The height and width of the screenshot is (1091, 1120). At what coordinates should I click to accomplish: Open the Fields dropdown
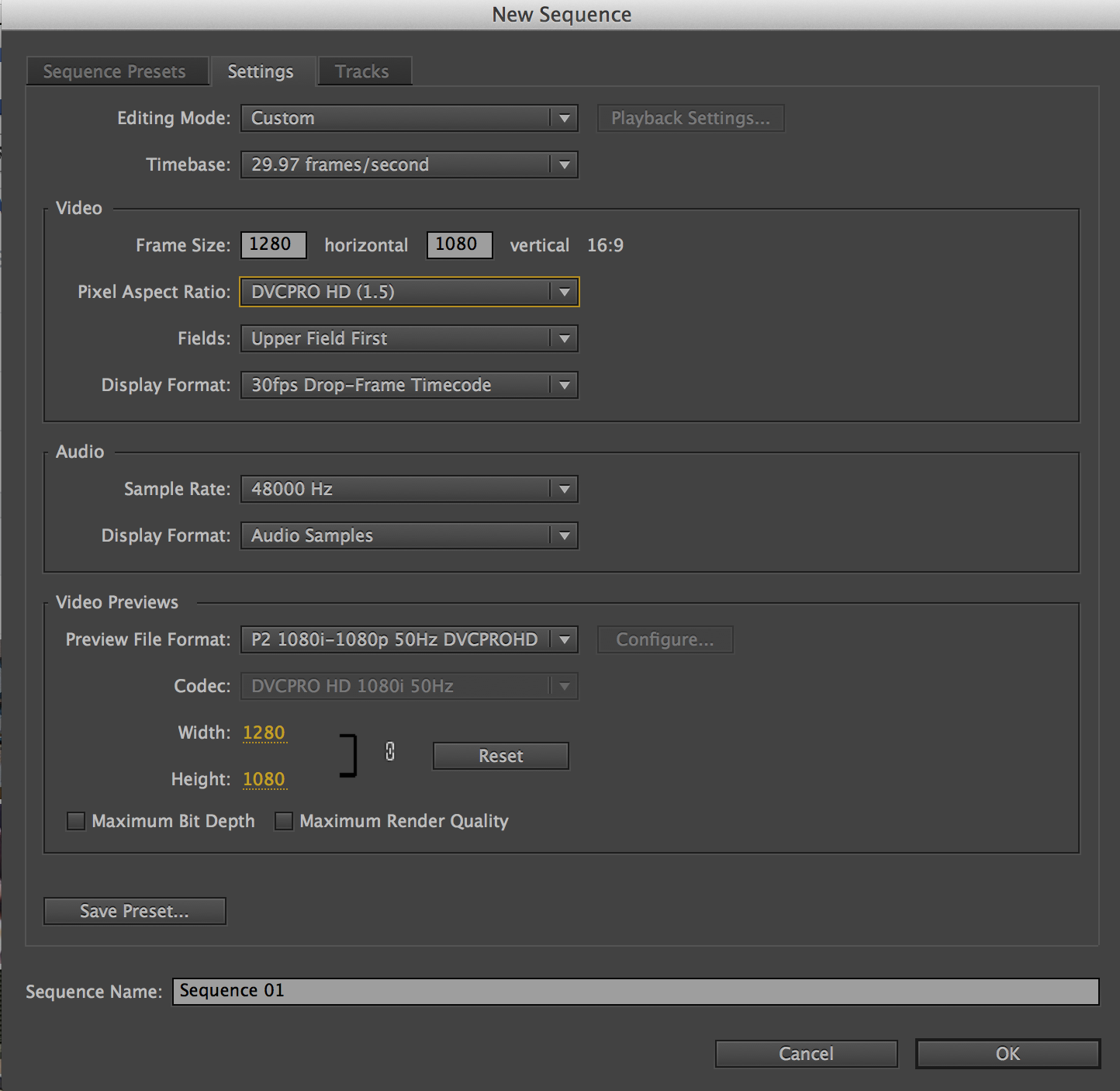point(409,338)
